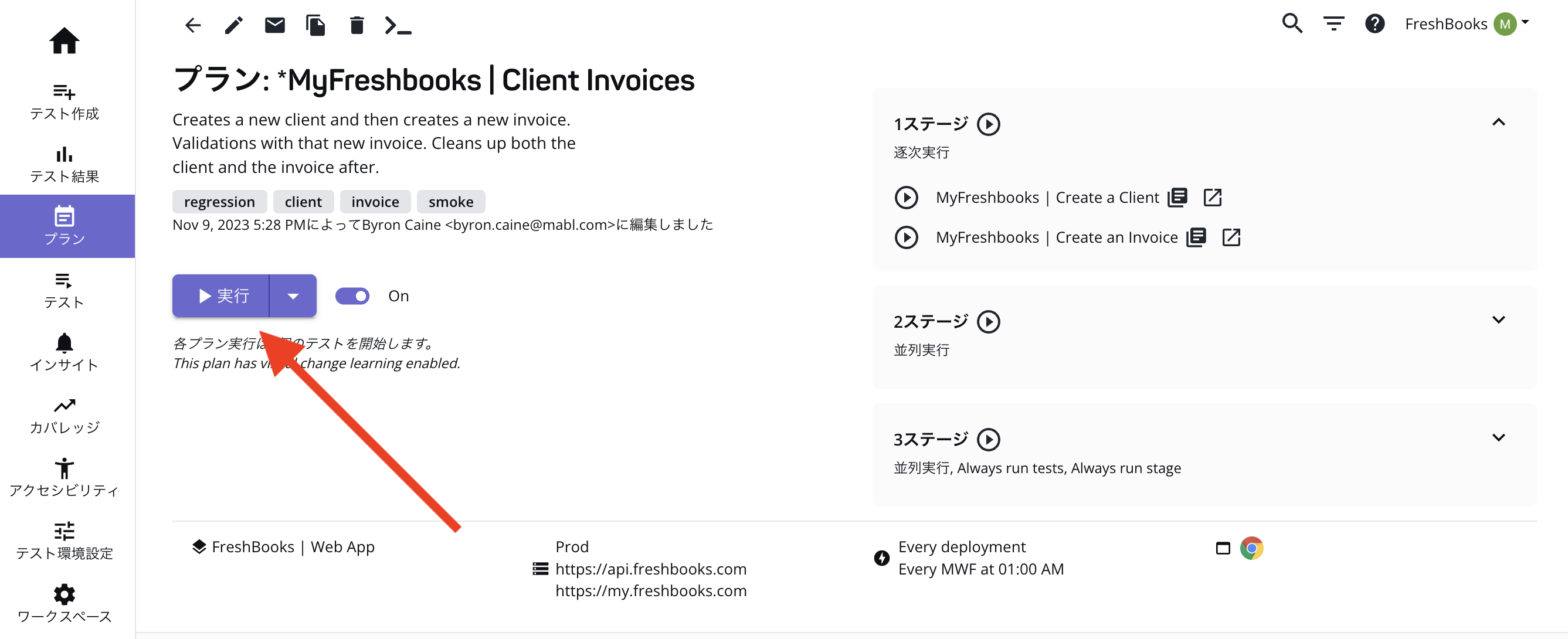Open the CLI terminal command icon
The image size is (1568, 639).
click(398, 25)
